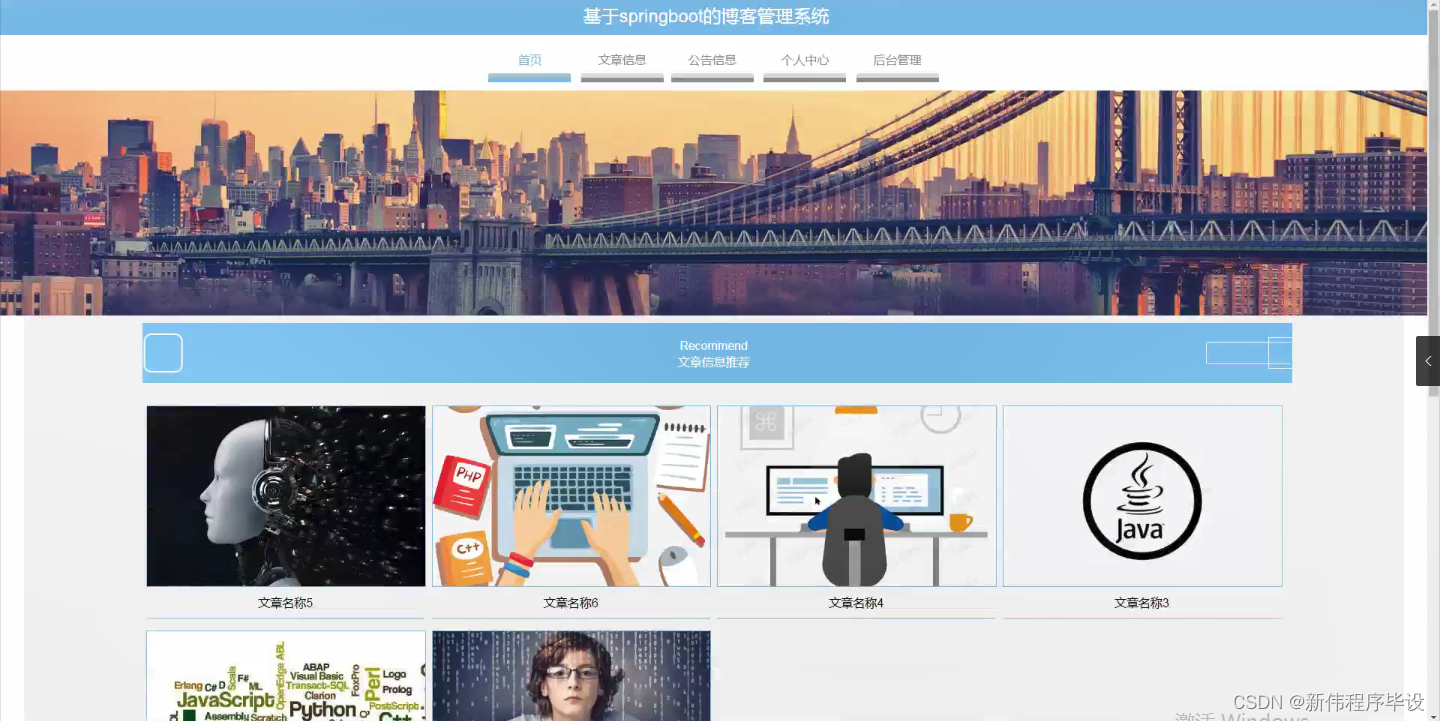Click the Recommend 文章信息推荐 header

click(714, 353)
